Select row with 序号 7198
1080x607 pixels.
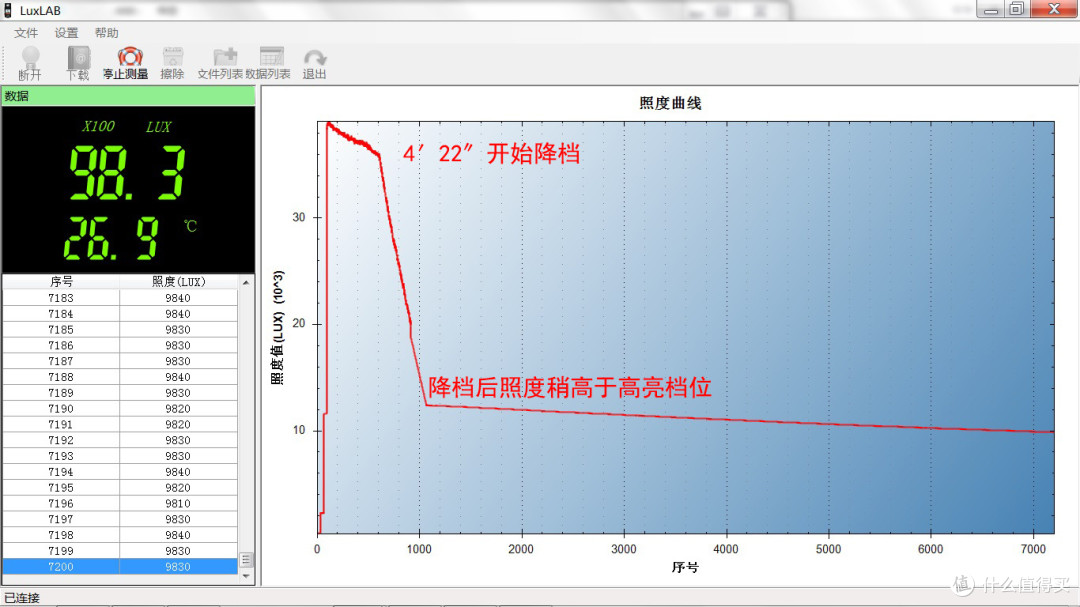[x=120, y=535]
